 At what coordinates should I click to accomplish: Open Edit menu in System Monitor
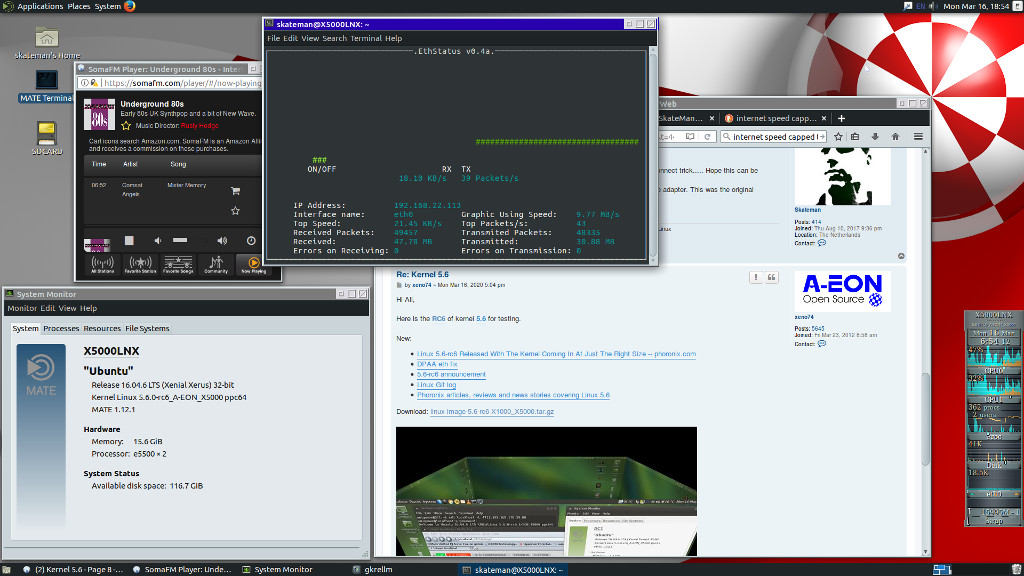48,308
